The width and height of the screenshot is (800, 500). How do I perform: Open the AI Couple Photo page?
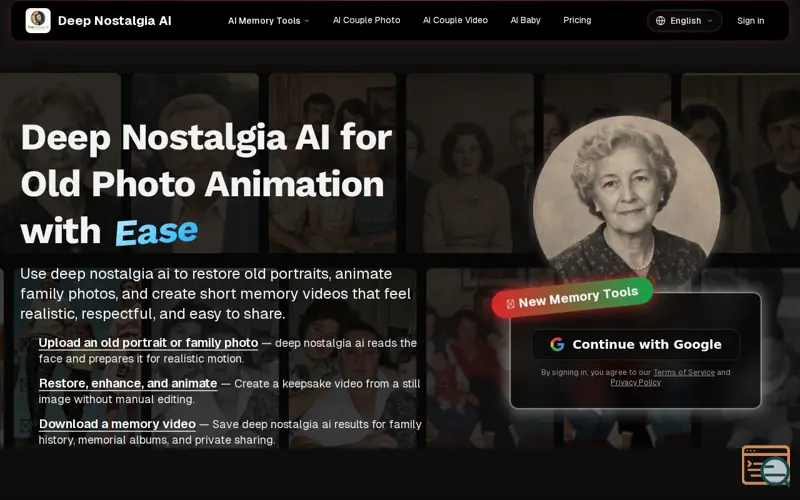coord(366,20)
